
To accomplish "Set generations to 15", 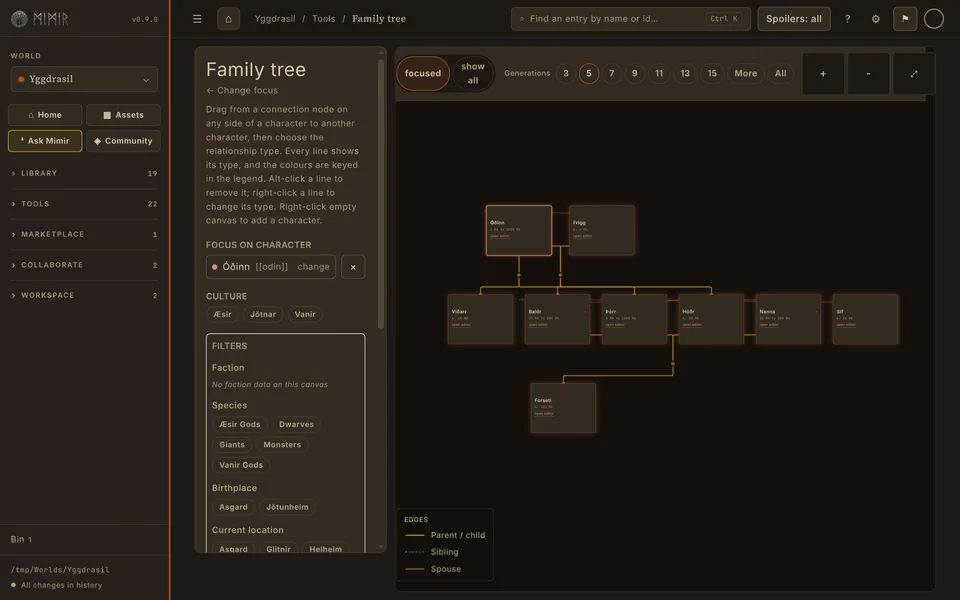I will tap(712, 73).
